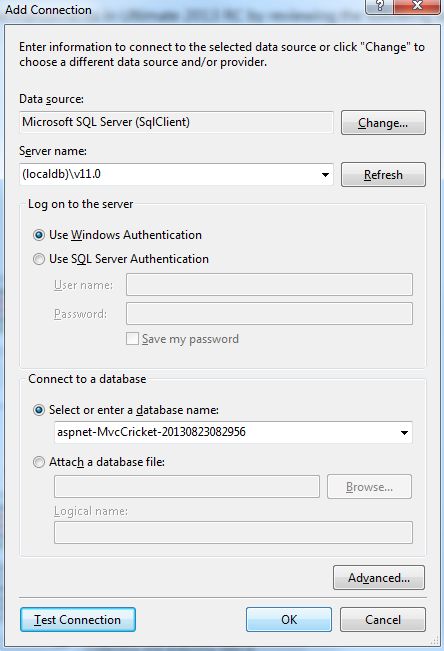Image resolution: width=444 pixels, height=651 pixels.
Task: Close the Add Connection dialog
Action: 417,6
